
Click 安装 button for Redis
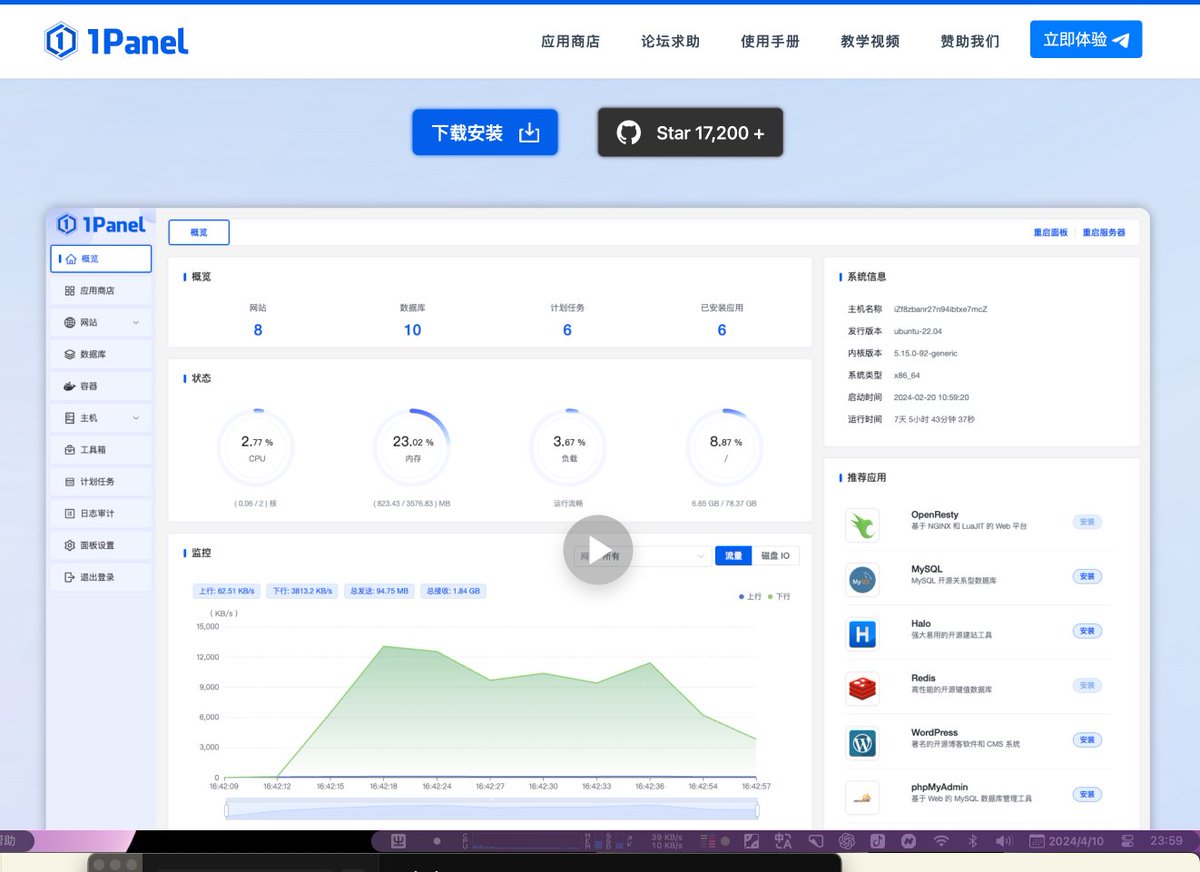coord(1087,685)
